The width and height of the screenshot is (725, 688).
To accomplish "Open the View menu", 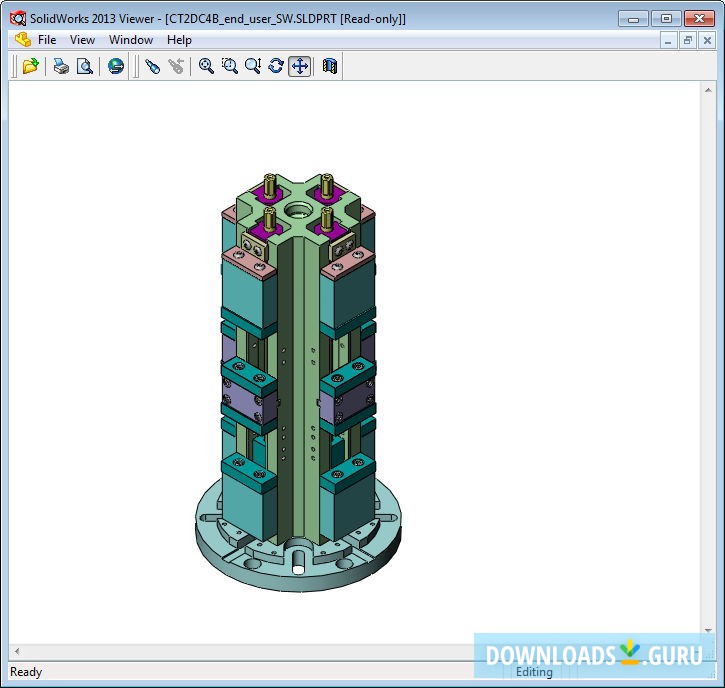I will [x=82, y=40].
